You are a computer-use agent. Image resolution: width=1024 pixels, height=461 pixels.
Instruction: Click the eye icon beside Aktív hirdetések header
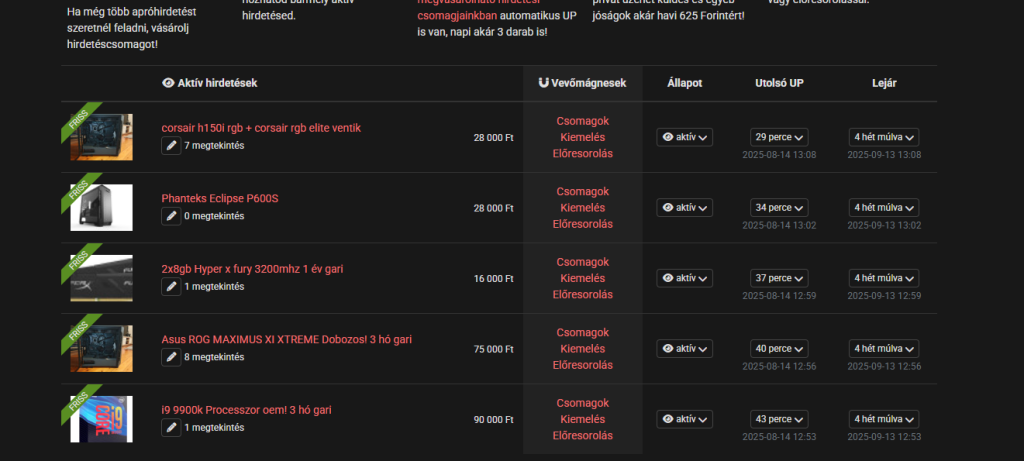[x=168, y=83]
